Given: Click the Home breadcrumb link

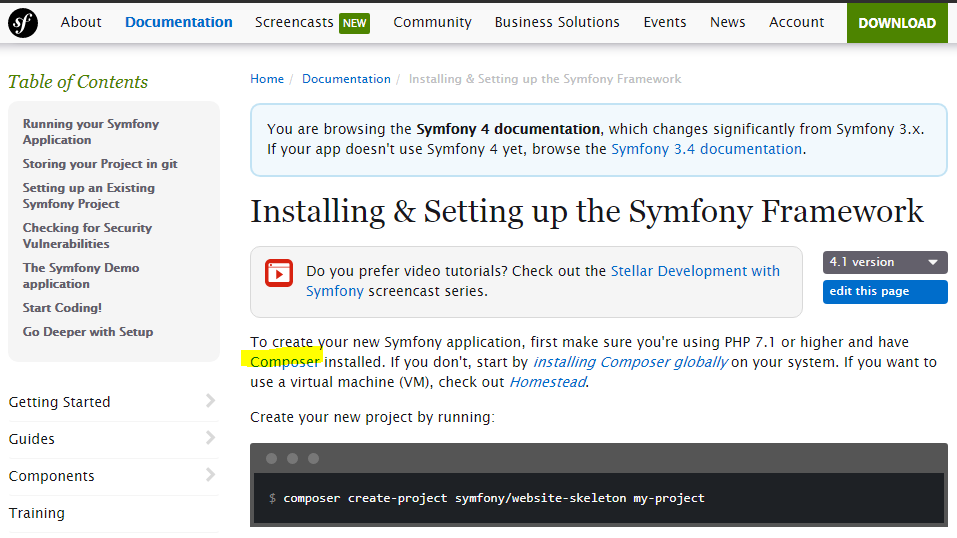Looking at the screenshot, I should point(267,79).
